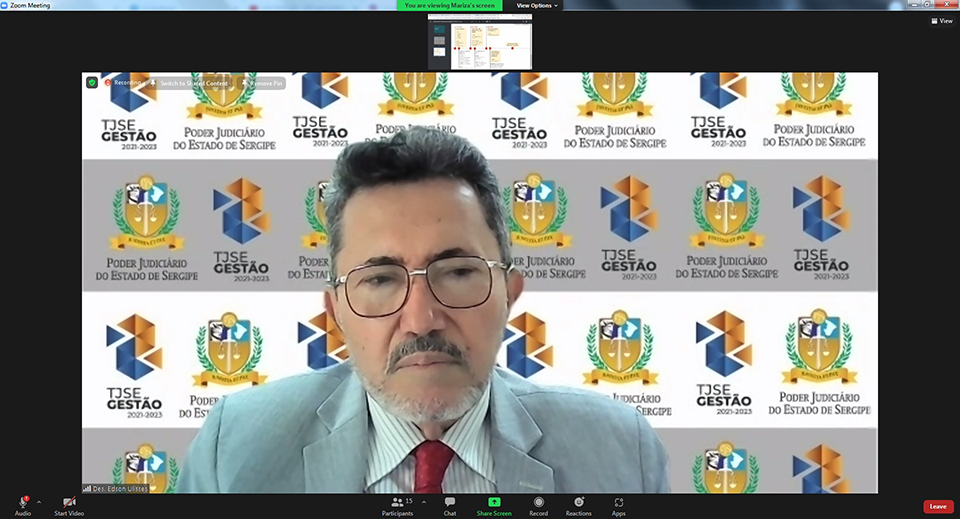Click the Recording indicator
960x519 pixels.
coord(124,83)
